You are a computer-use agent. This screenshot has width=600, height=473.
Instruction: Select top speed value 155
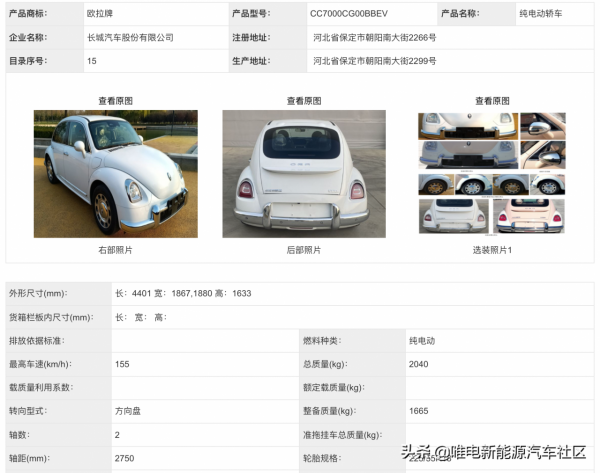tap(122, 364)
